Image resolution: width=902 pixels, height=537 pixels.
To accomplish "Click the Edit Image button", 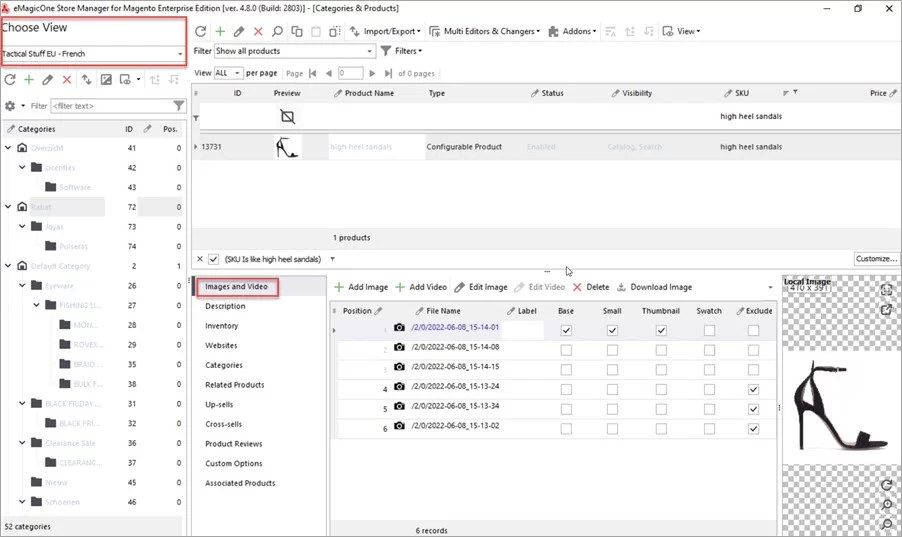I will pyautogui.click(x=481, y=287).
